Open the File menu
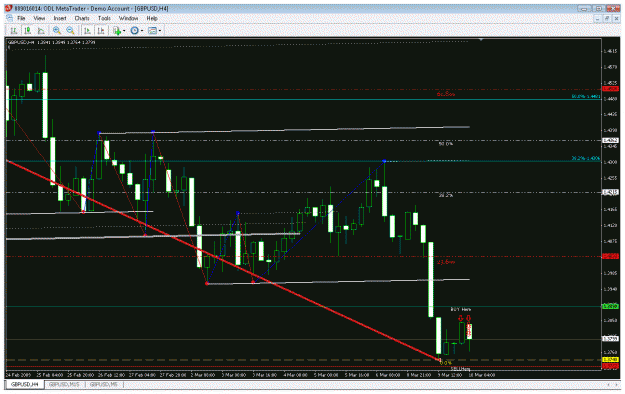Screen dimensions: 625x394 (21, 18)
